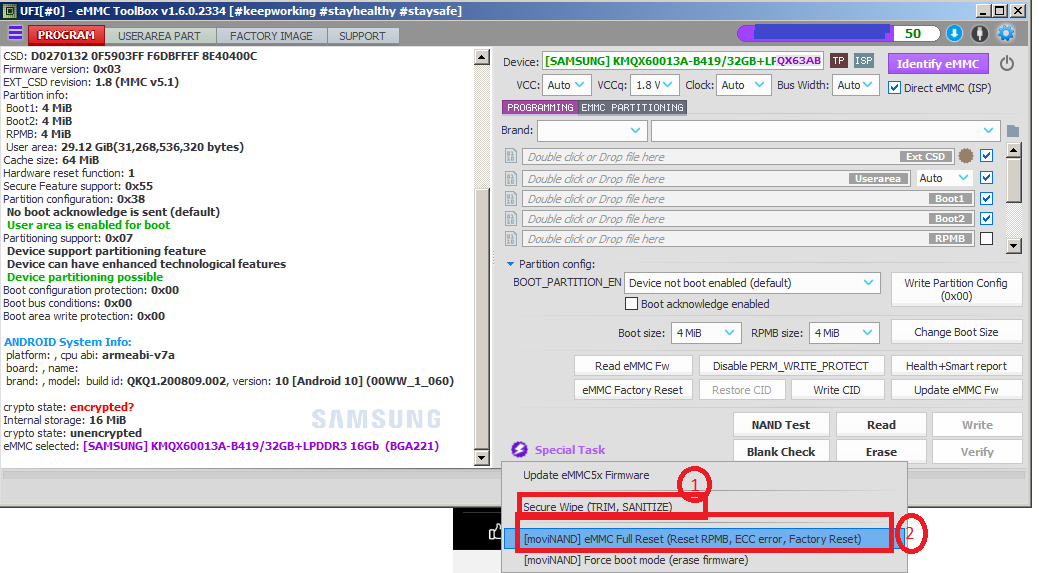Viewport: 1039px width, 573px height.
Task: Open the Clock dropdown
Action: coord(743,85)
